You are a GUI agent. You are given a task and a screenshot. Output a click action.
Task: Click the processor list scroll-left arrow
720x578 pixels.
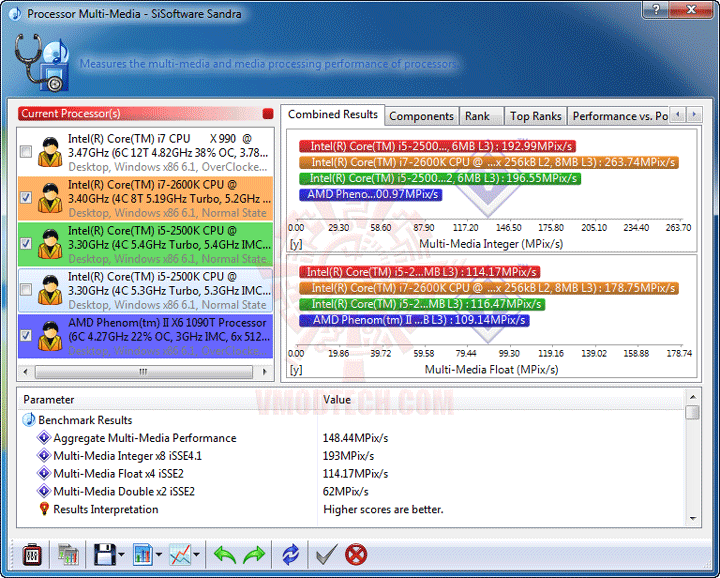(25, 371)
